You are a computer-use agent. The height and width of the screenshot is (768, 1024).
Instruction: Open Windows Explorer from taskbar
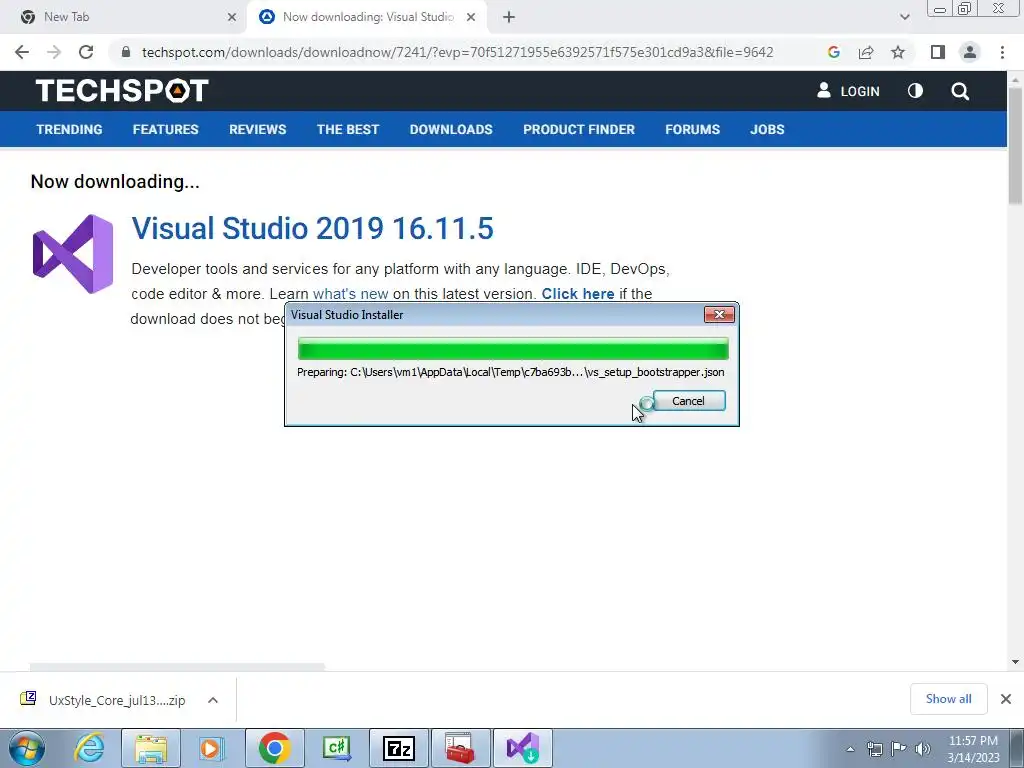[x=151, y=748]
